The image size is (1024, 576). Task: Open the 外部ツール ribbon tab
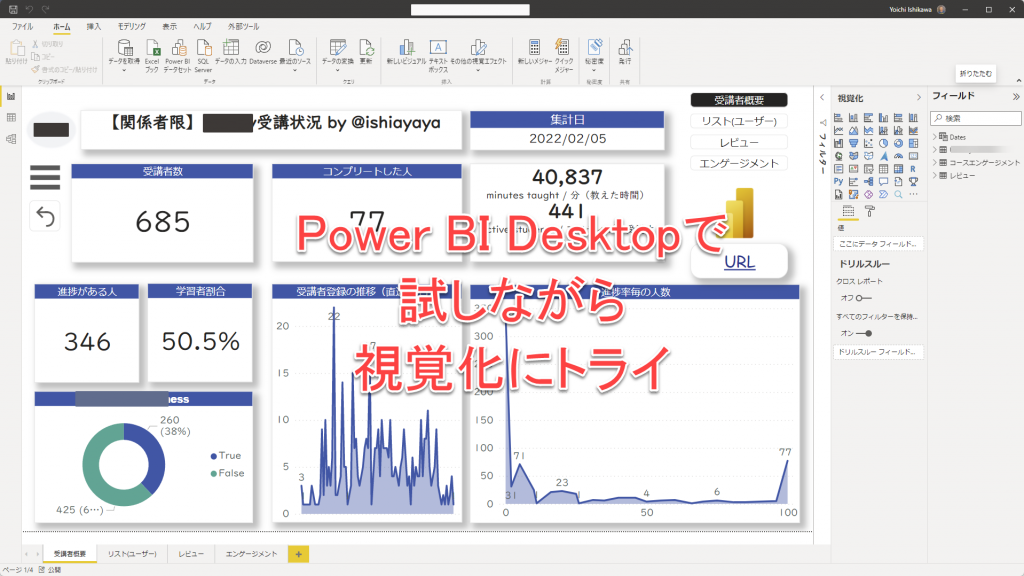coord(243,27)
